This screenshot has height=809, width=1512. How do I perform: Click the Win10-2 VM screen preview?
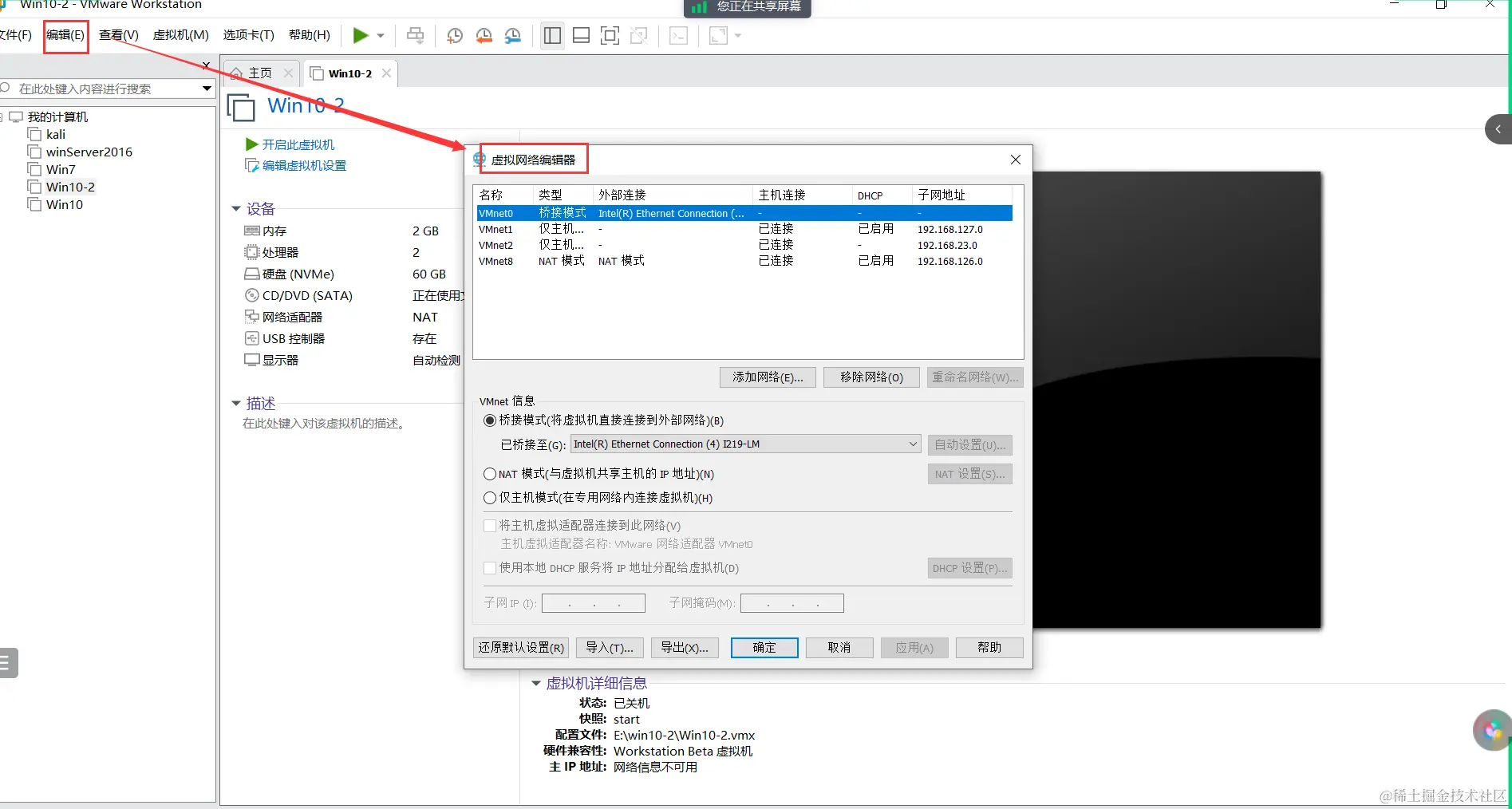[x=1177, y=400]
